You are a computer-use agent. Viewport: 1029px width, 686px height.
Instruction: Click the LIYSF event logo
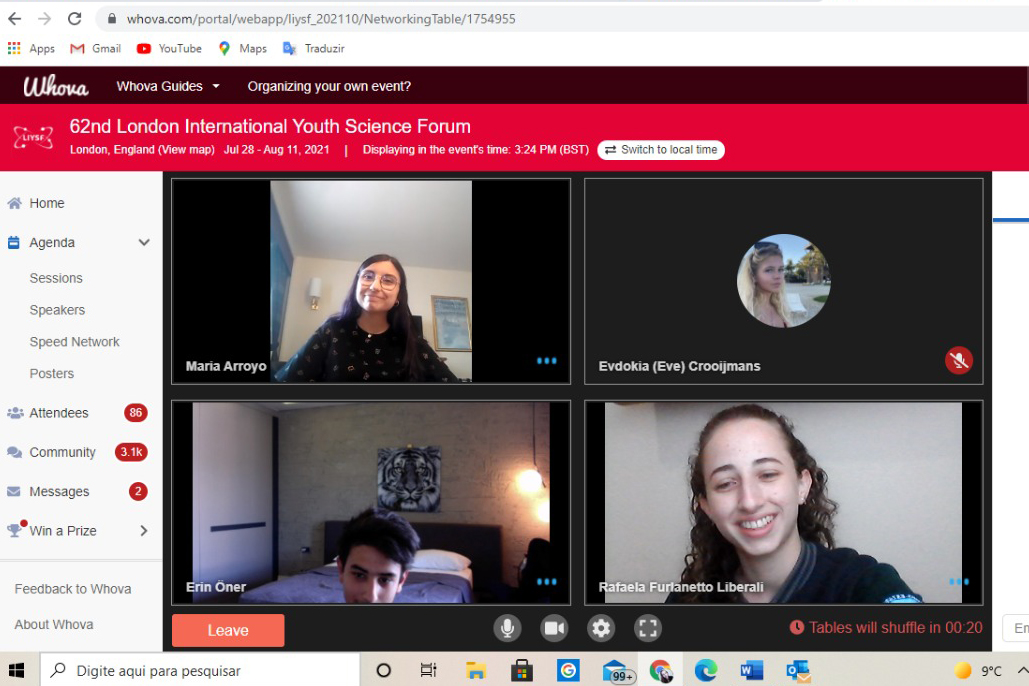tap(33, 137)
